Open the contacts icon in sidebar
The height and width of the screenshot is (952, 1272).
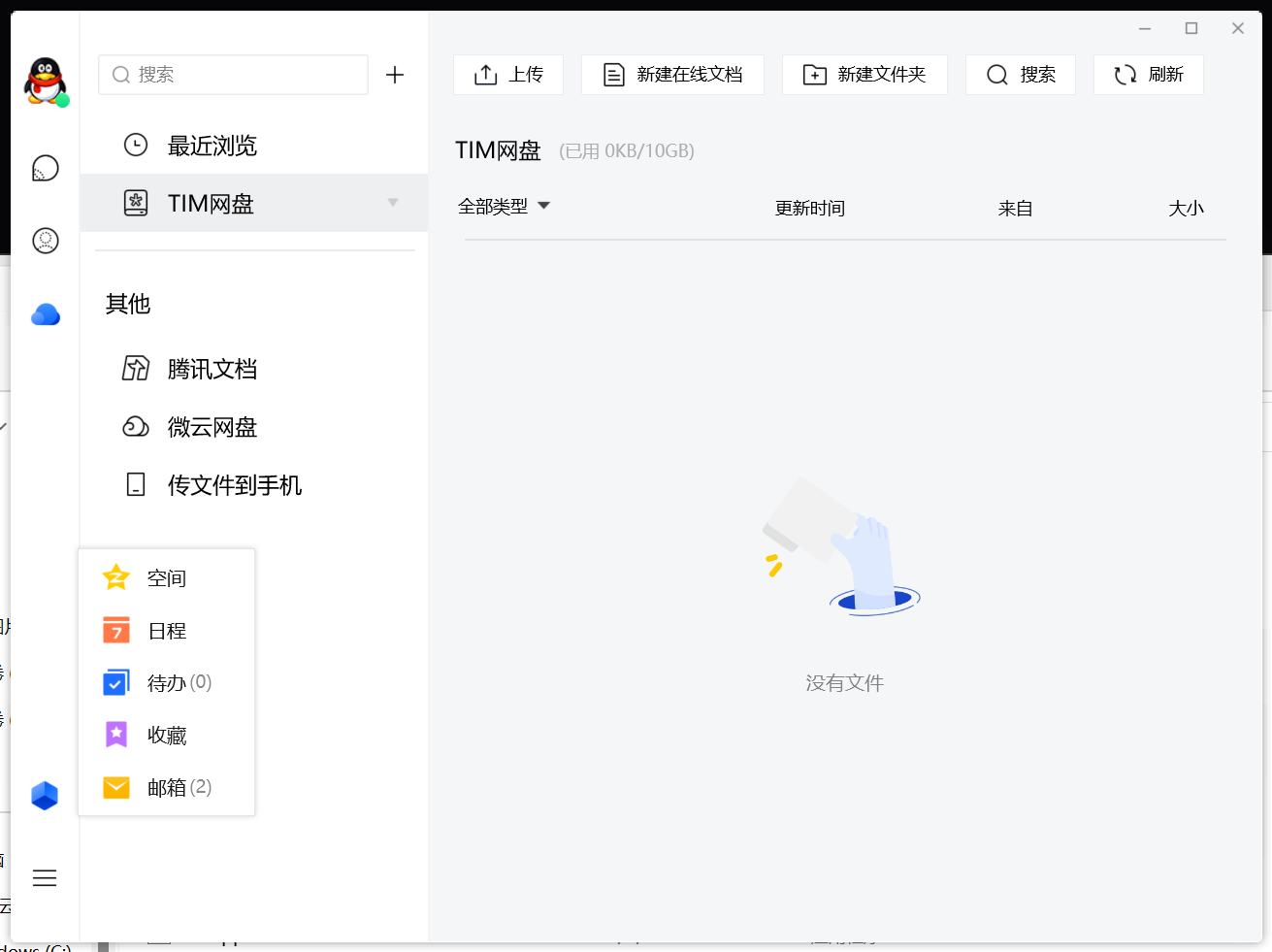[46, 241]
